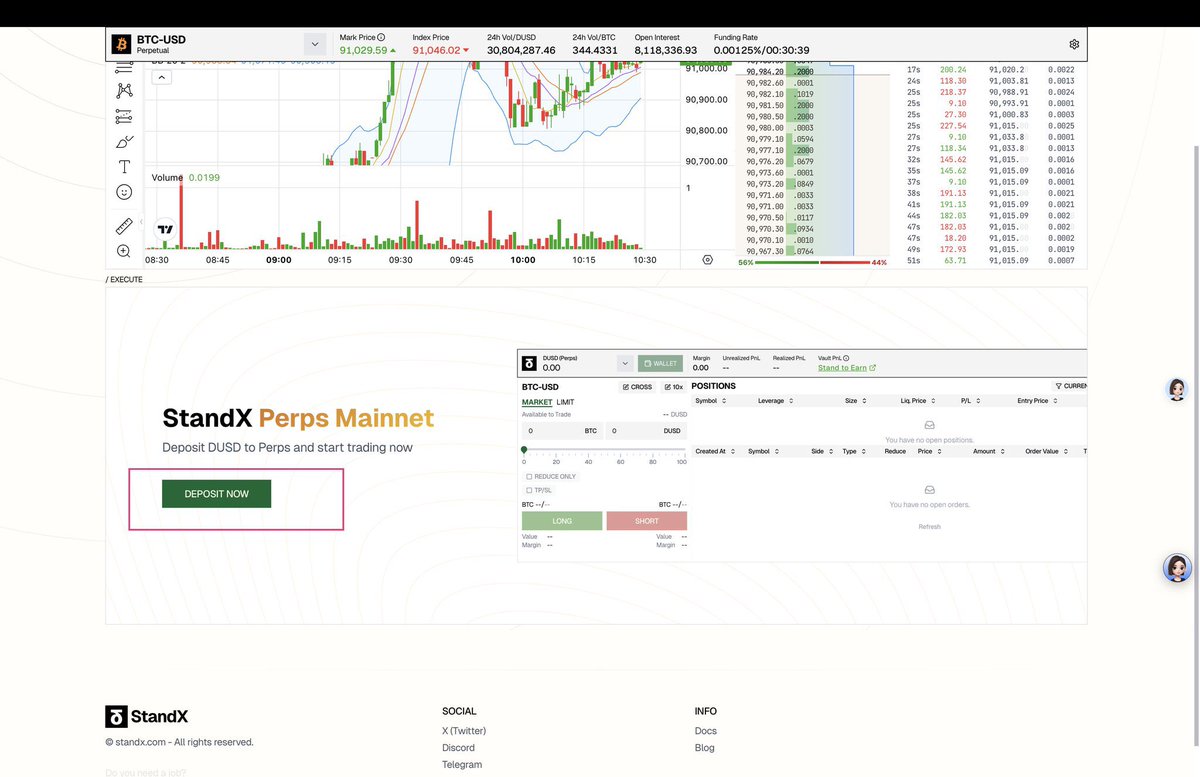Image resolution: width=1200 pixels, height=777 pixels.
Task: Edit the CROSS margin mode
Action: coord(637,387)
